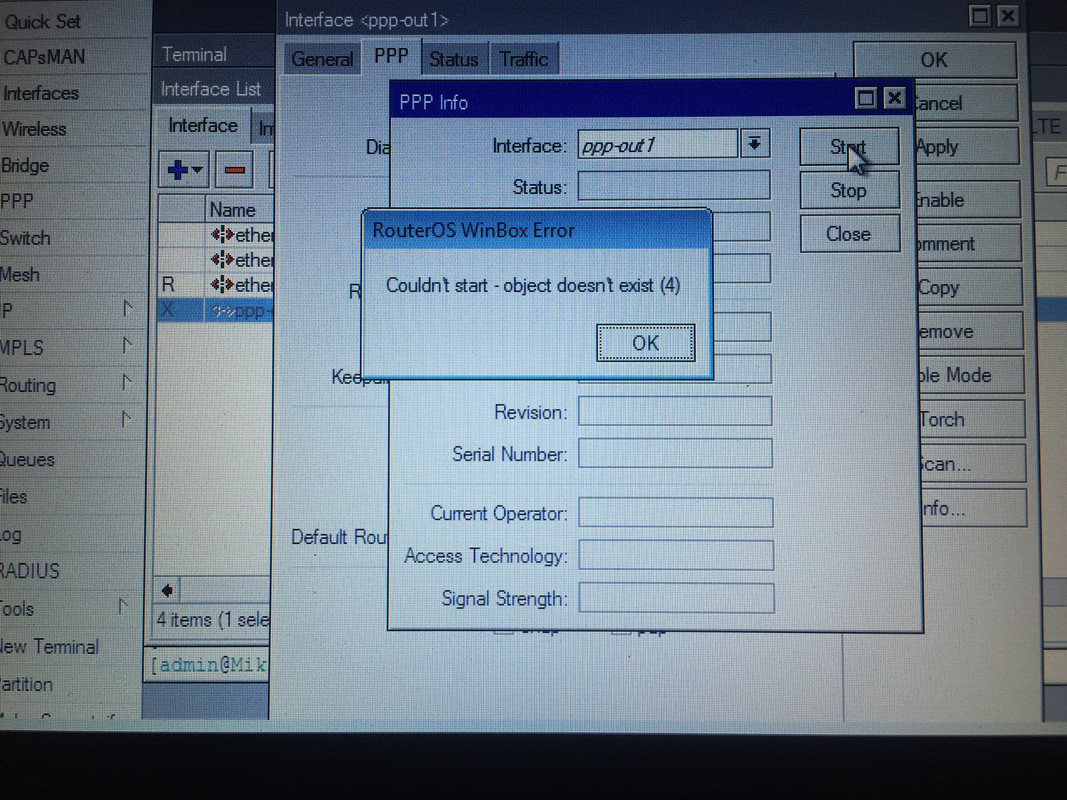Switch to the General tab

[321, 59]
